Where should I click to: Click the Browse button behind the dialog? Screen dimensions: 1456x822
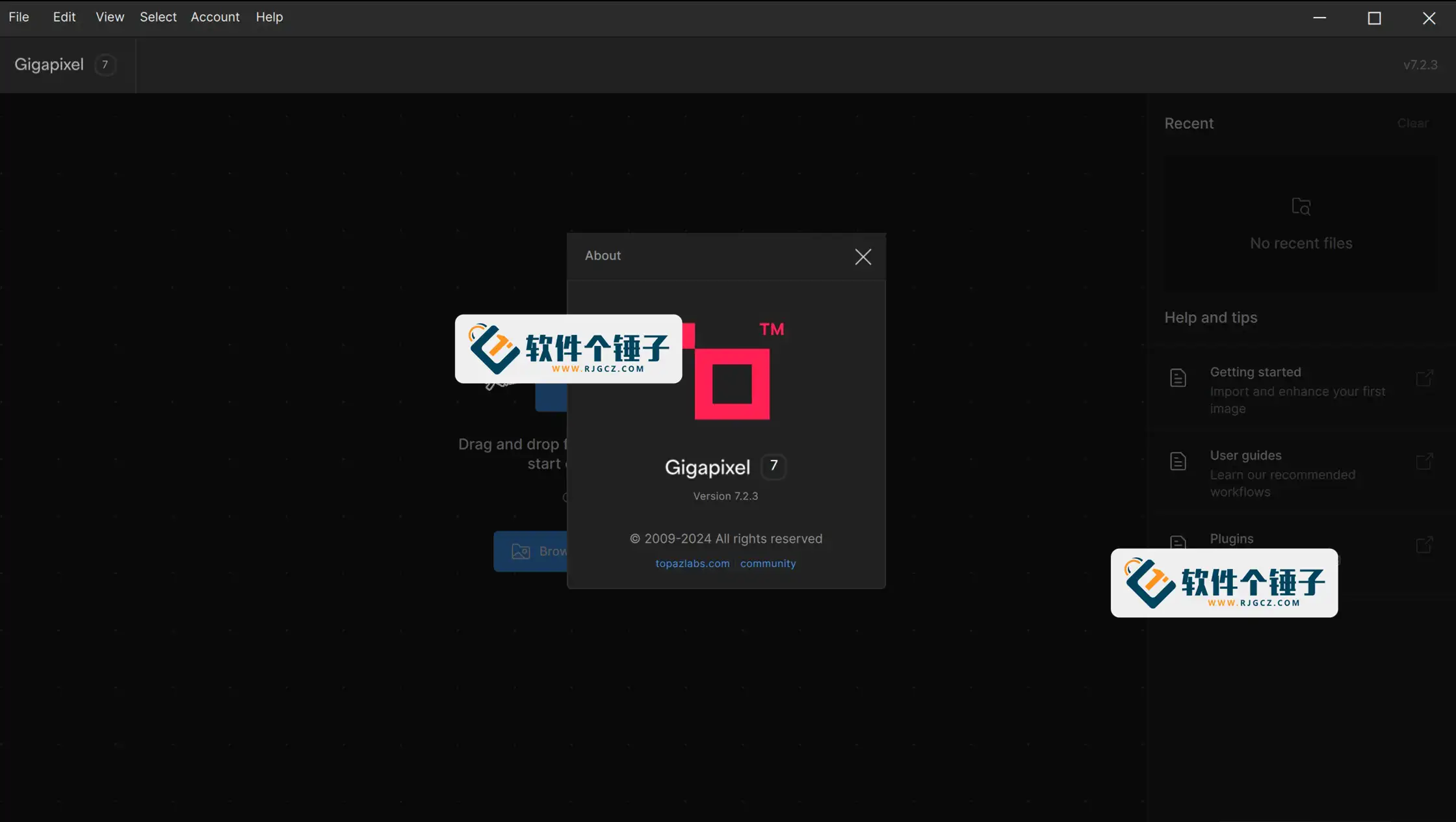coord(530,551)
